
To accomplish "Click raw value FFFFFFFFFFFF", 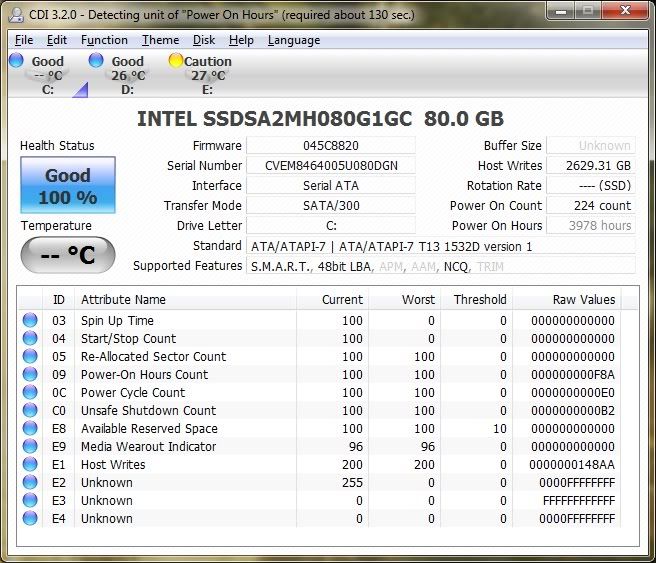I will tap(579, 500).
